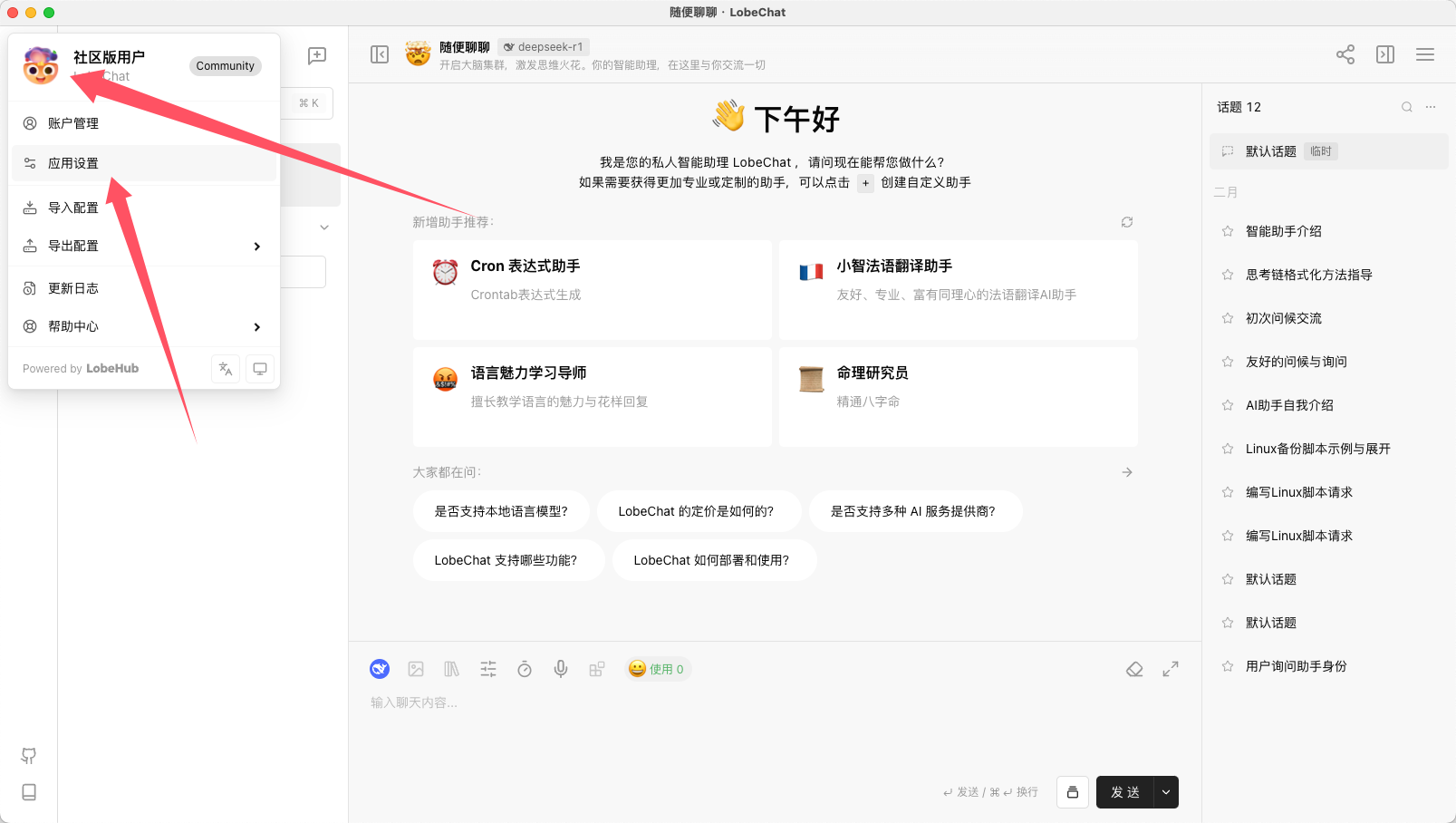Click the 发送 send button
This screenshot has height=823, width=1456.
click(x=1124, y=792)
